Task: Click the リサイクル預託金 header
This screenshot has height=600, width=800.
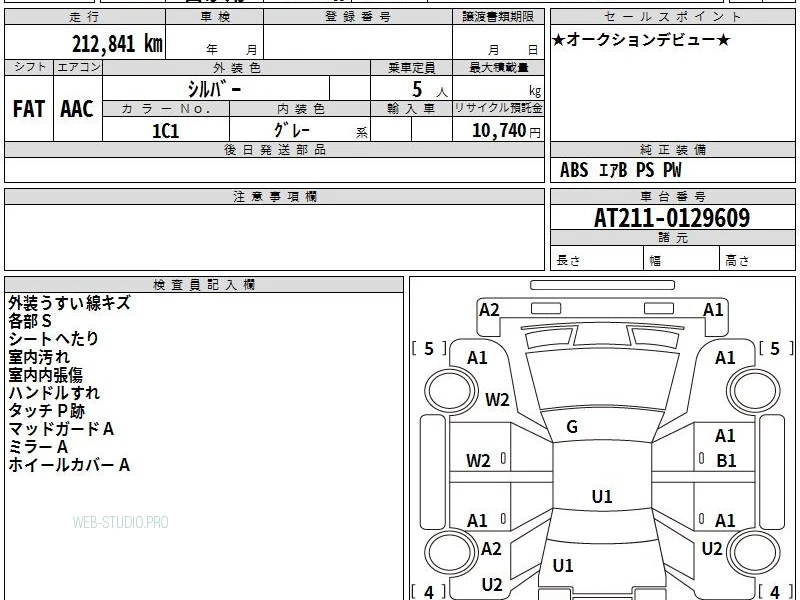Action: 498,108
